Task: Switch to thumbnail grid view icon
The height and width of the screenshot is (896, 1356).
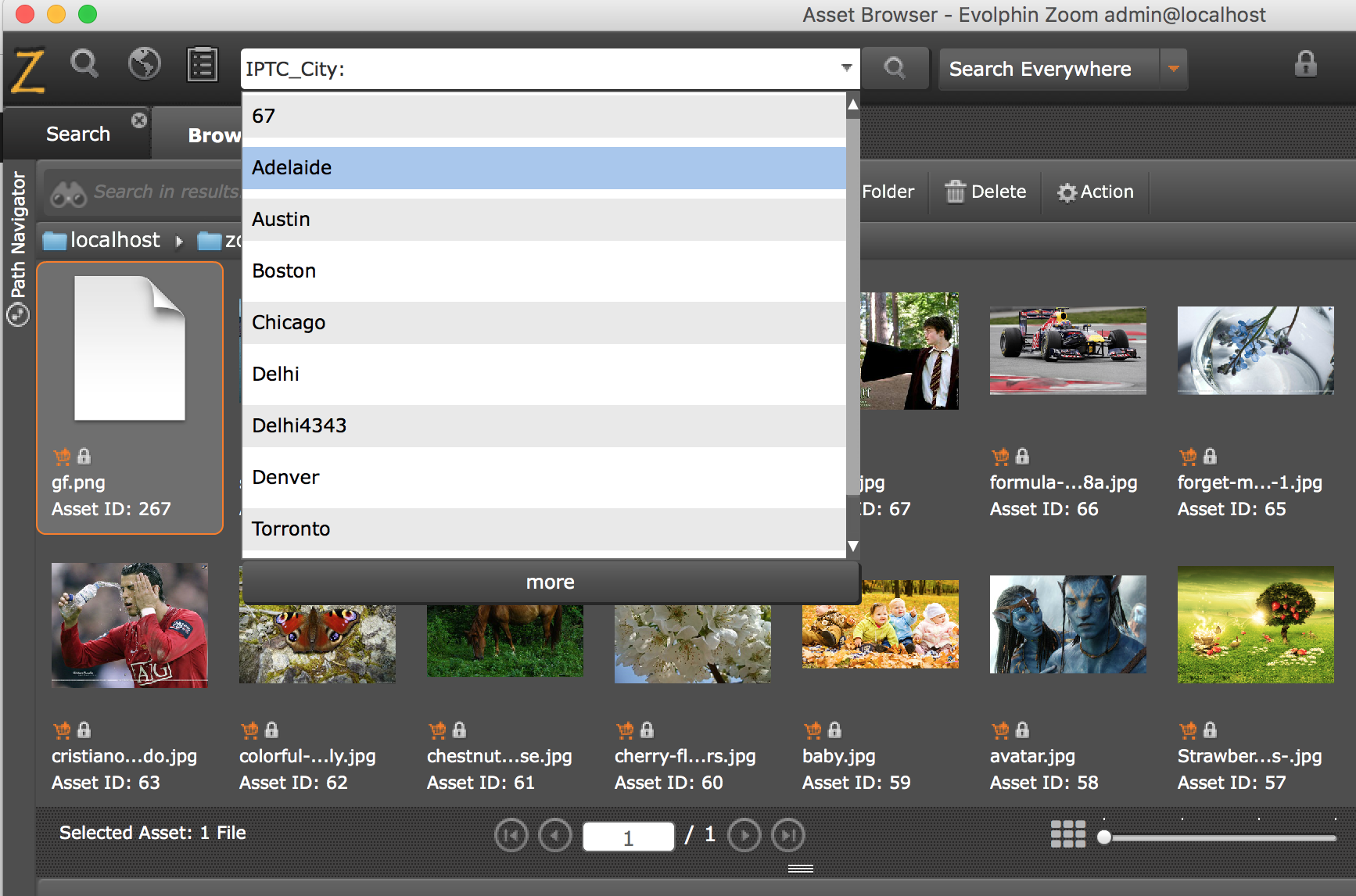Action: 1068,834
